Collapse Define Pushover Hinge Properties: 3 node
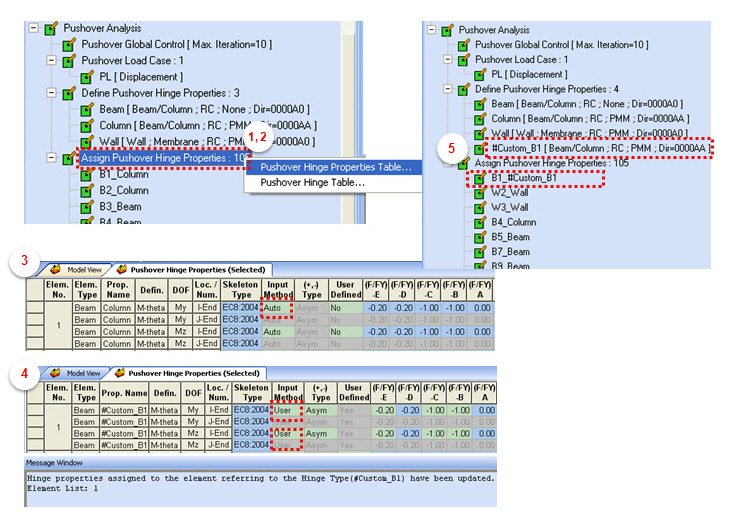Image resolution: width=742 pixels, height=530 pixels. coord(51,92)
